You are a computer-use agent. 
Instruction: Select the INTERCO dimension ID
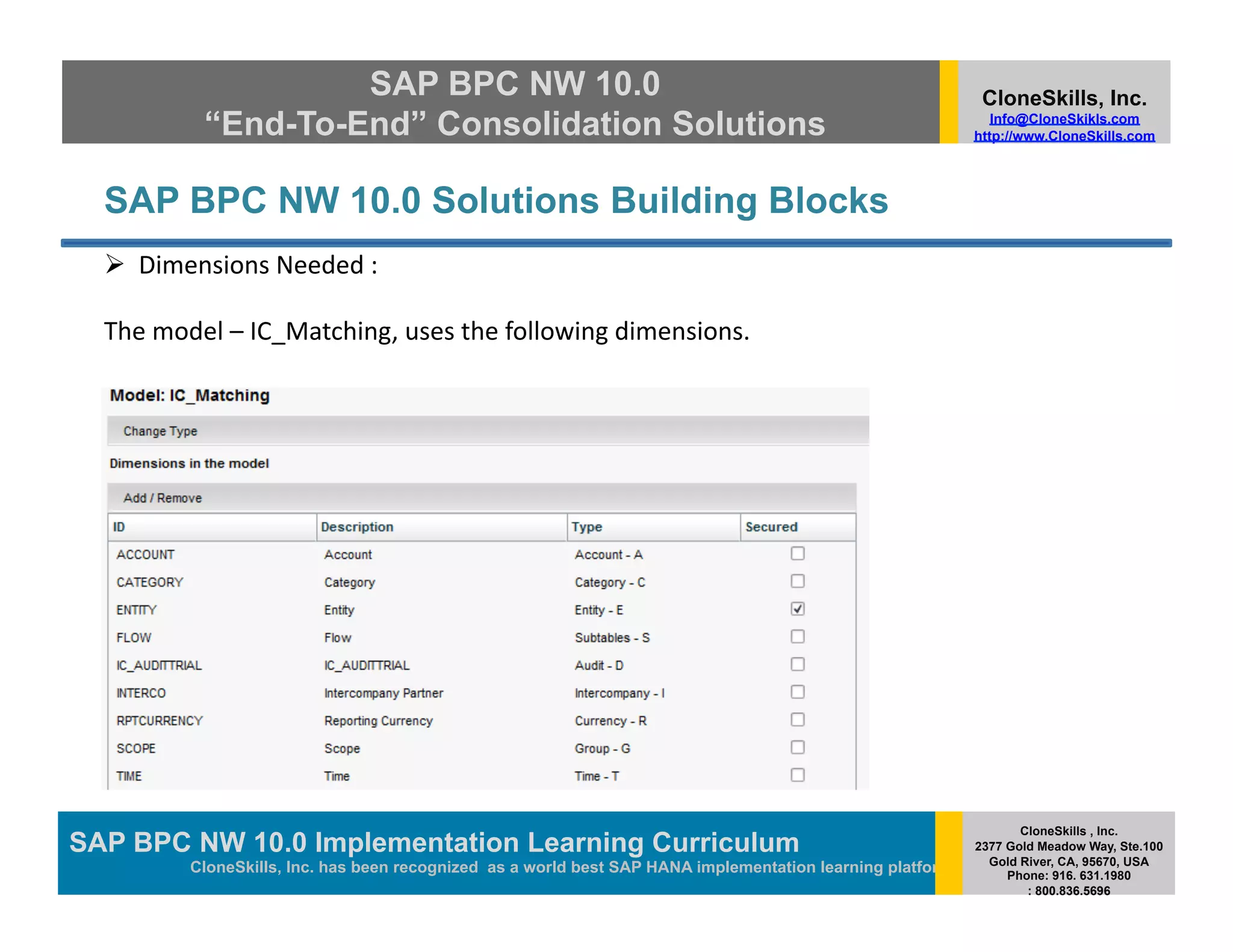(141, 693)
